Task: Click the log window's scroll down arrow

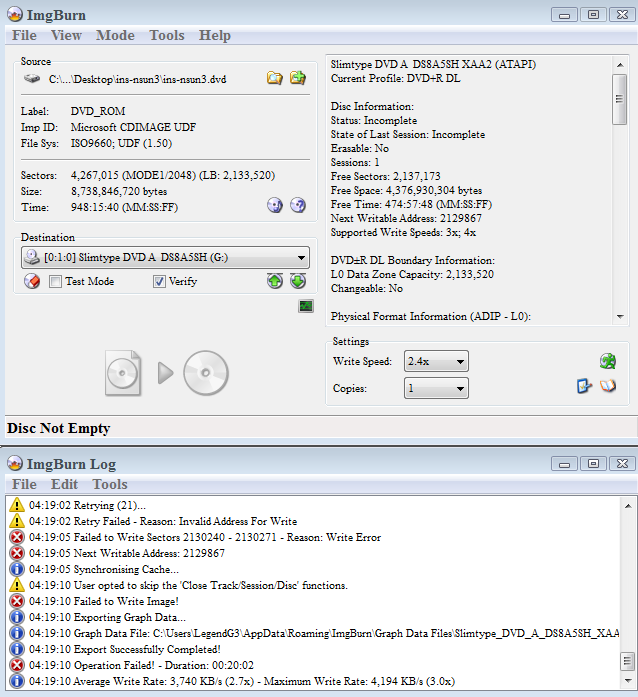Action: 628,681
